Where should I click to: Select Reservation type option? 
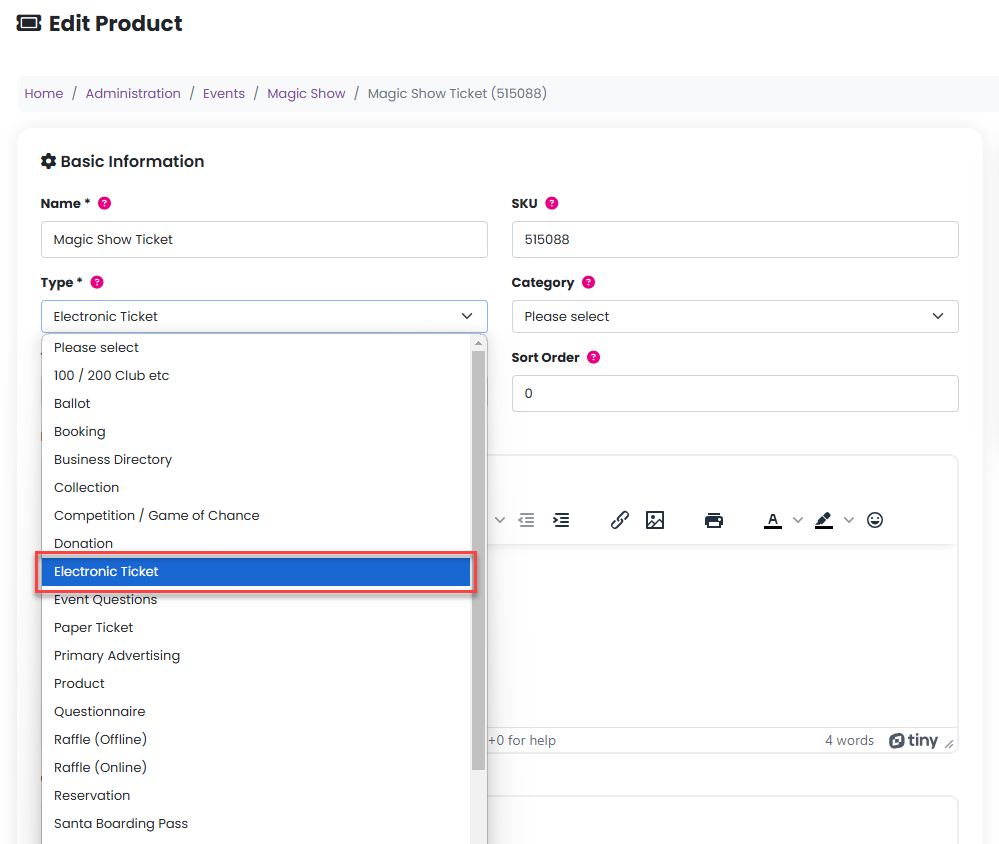(x=256, y=796)
